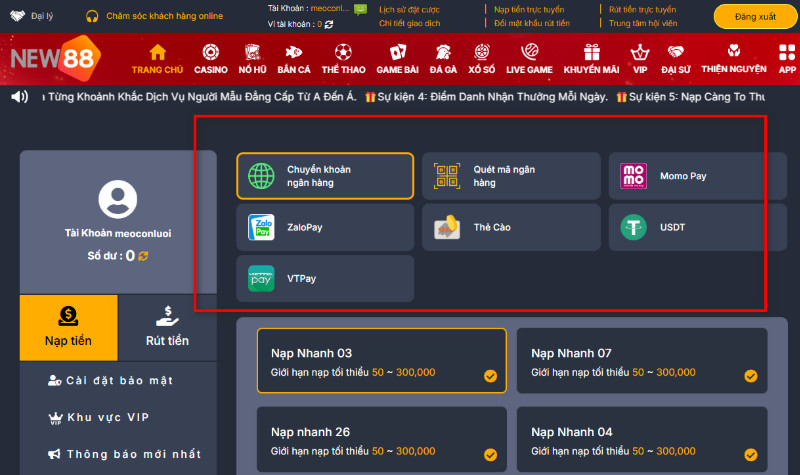Select the Nạp Nhanh 03 channel
Image resolution: width=800 pixels, height=475 pixels.
coord(382,361)
